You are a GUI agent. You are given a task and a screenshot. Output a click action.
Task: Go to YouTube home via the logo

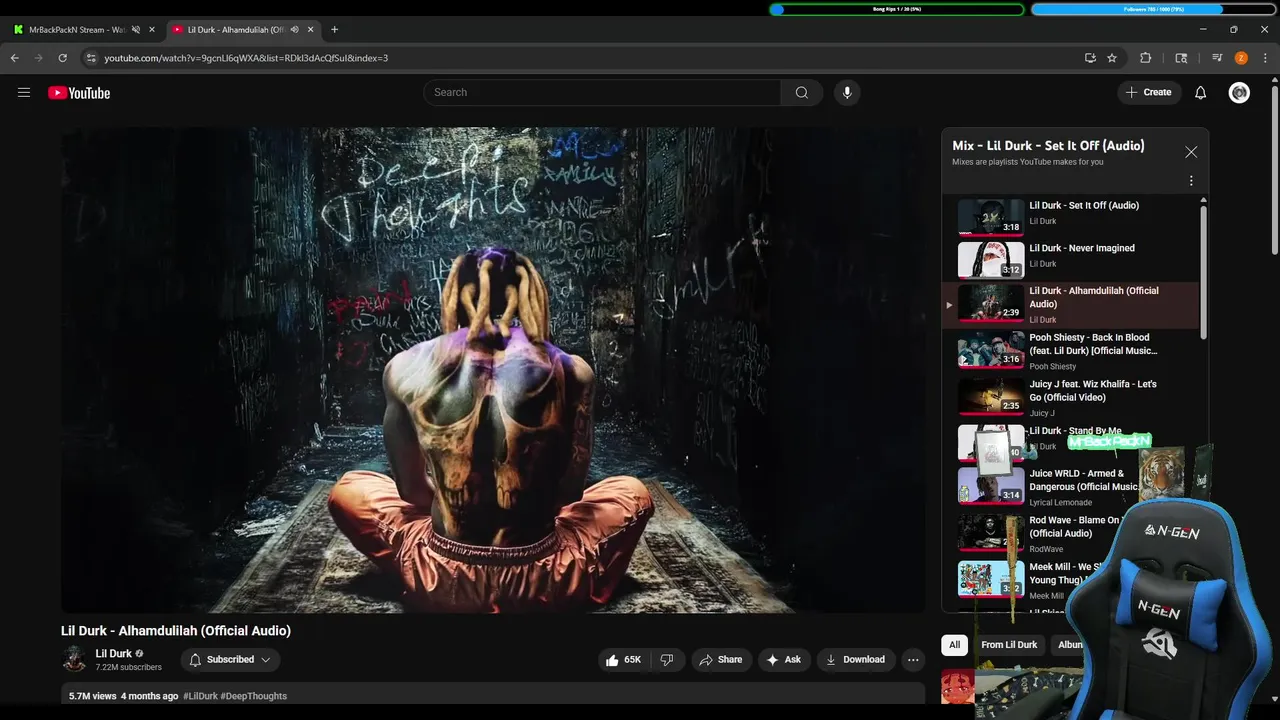79,93
